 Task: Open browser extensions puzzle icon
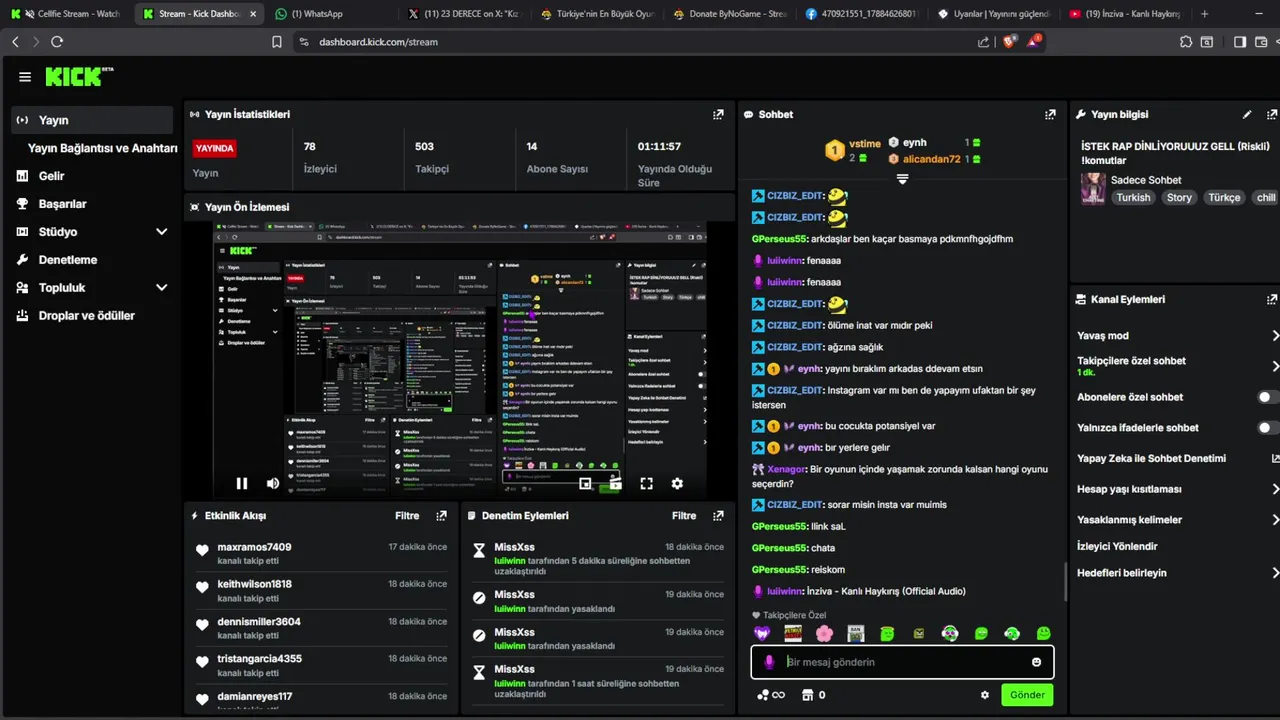[1186, 42]
